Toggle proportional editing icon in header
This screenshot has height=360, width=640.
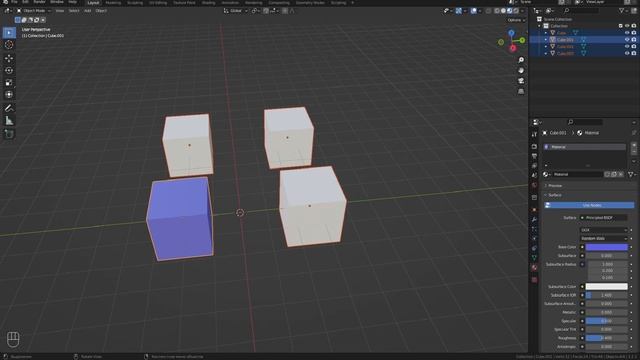[x=285, y=11]
